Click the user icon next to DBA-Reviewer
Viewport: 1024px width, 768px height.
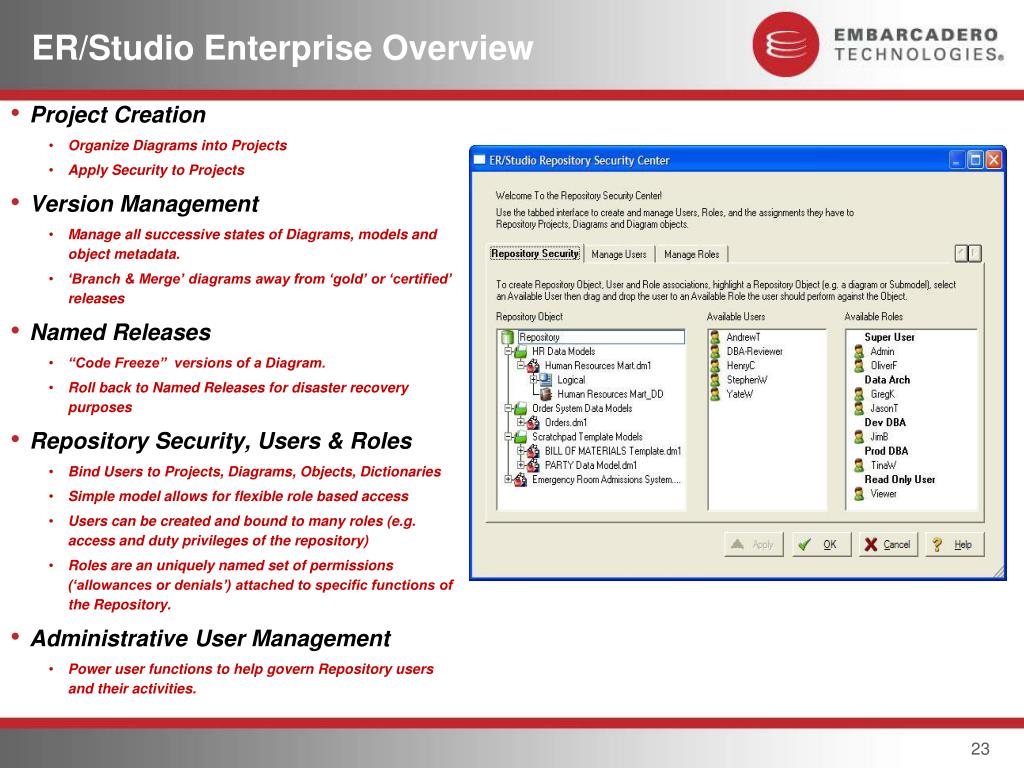click(x=715, y=351)
